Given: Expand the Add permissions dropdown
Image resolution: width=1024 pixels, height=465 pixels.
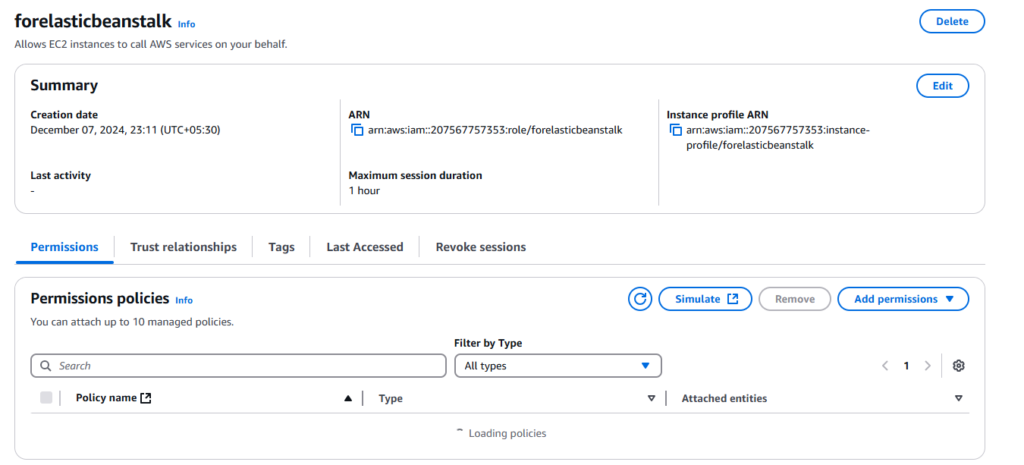Looking at the screenshot, I should click(x=903, y=299).
